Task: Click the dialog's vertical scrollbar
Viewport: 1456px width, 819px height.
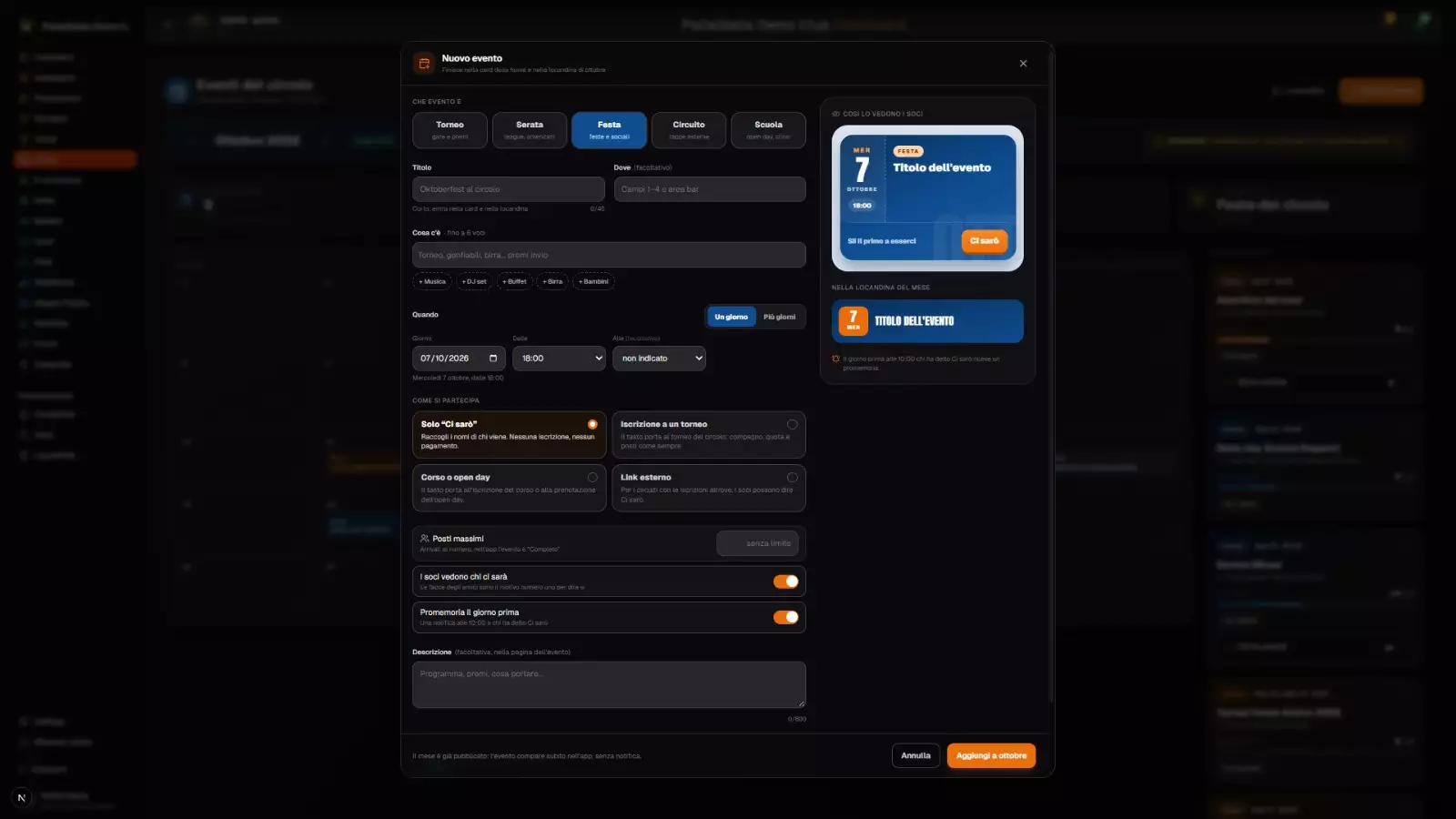Action: (1051, 378)
